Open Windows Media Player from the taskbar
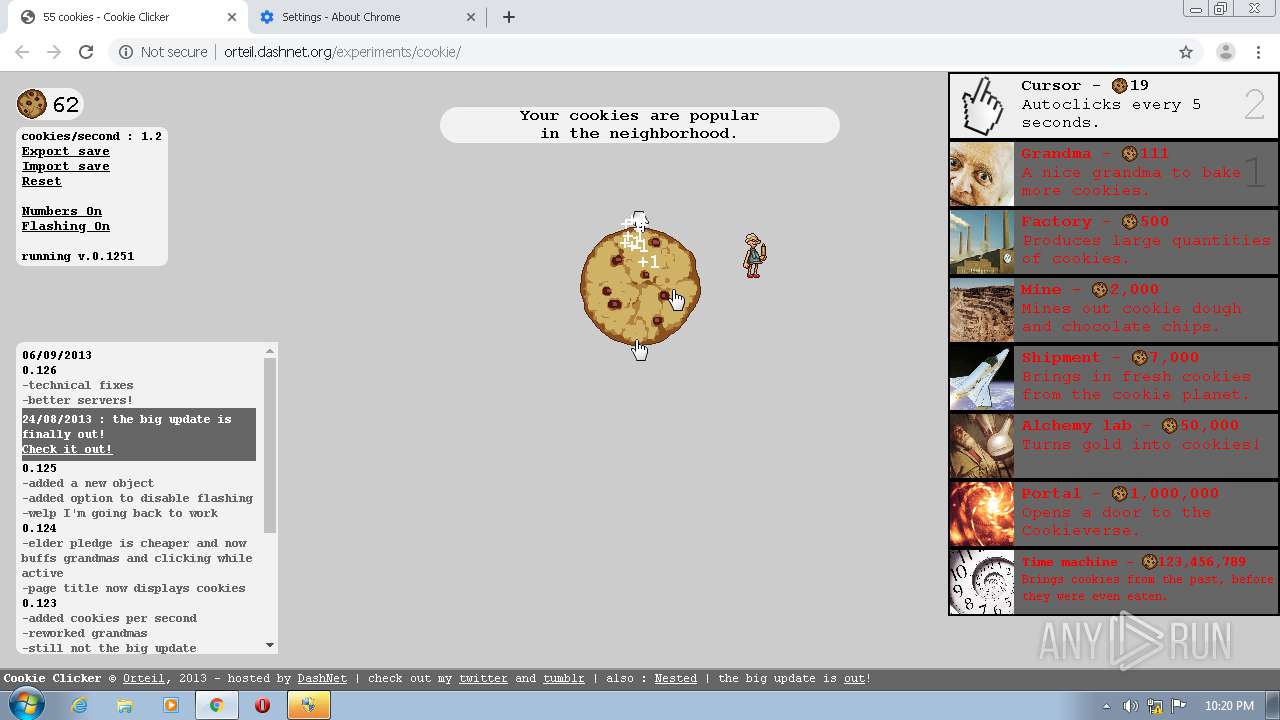Image resolution: width=1280 pixels, height=720 pixels. (171, 705)
